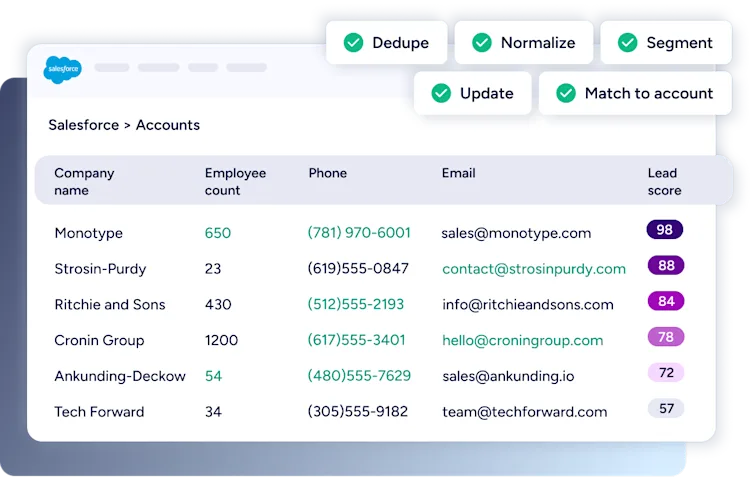
Task: Open the Salesforce breadcrumb link
Action: [84, 125]
